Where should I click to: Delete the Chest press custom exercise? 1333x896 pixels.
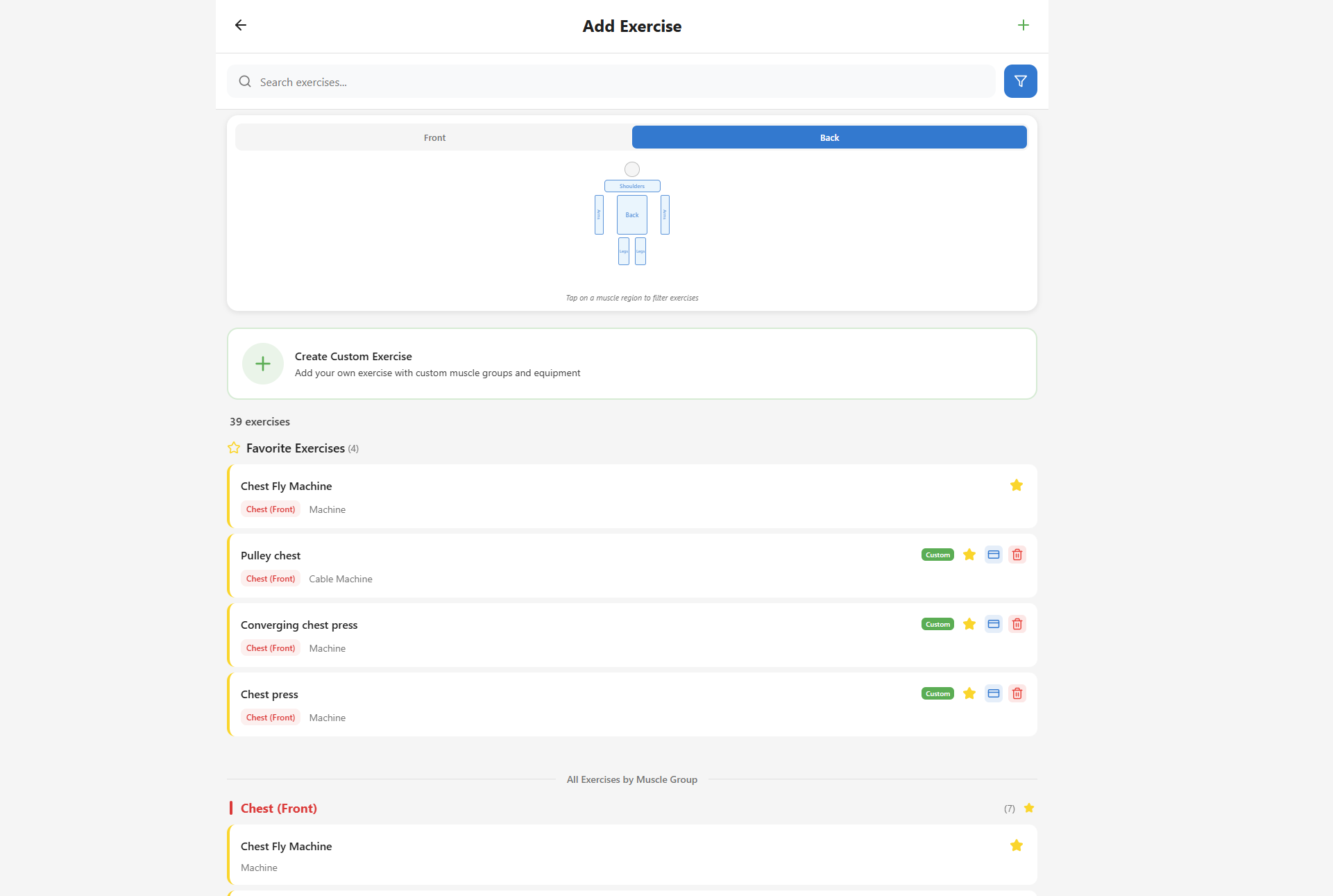click(x=1017, y=693)
